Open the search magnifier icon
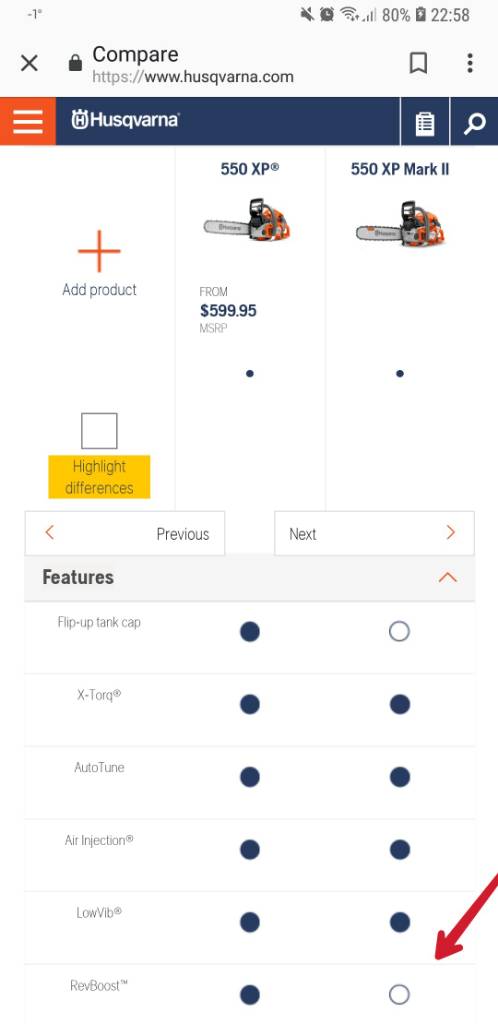The image size is (498, 1024). coord(475,122)
